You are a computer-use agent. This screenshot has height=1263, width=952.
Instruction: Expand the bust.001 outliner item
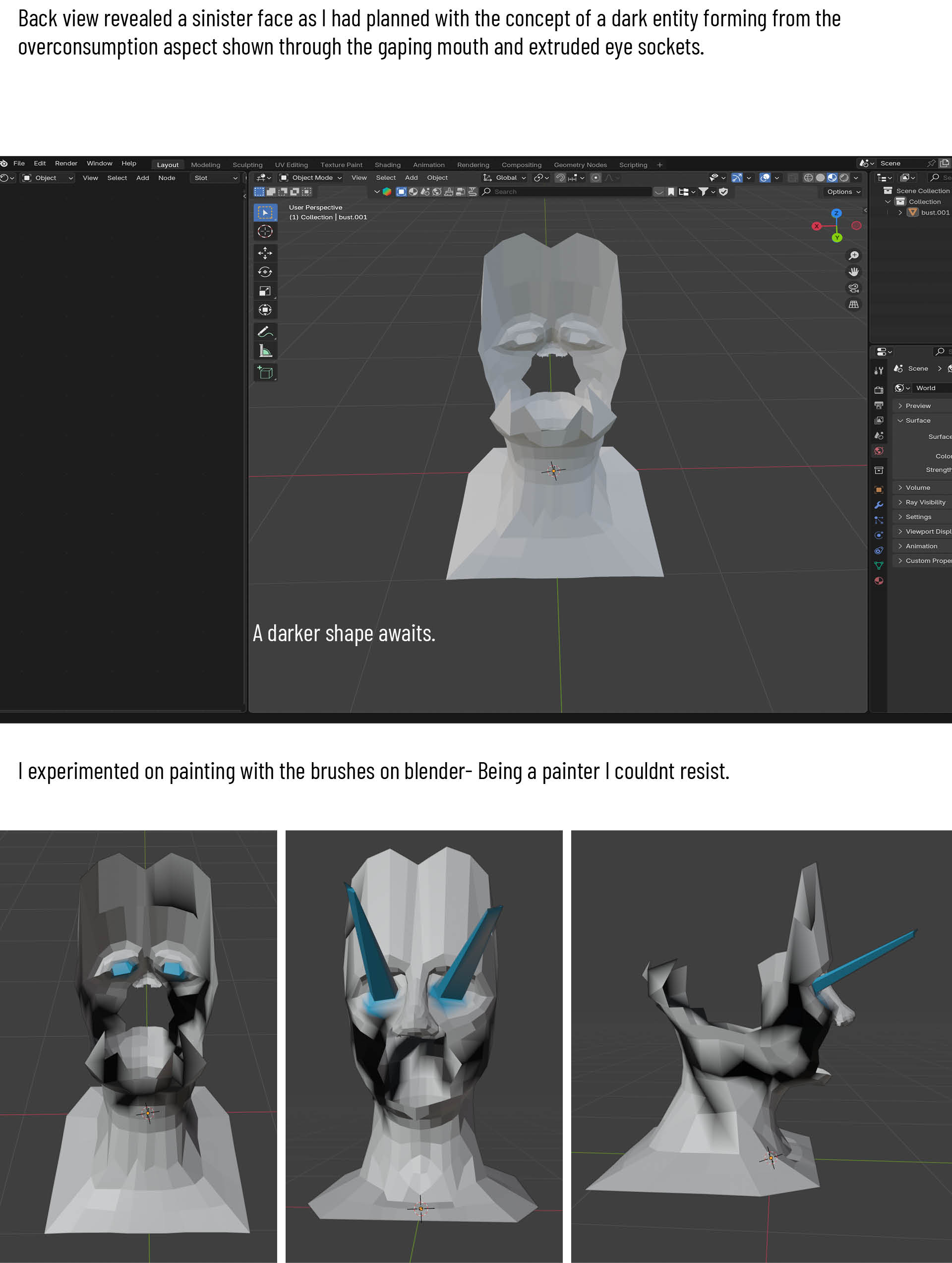click(x=900, y=212)
